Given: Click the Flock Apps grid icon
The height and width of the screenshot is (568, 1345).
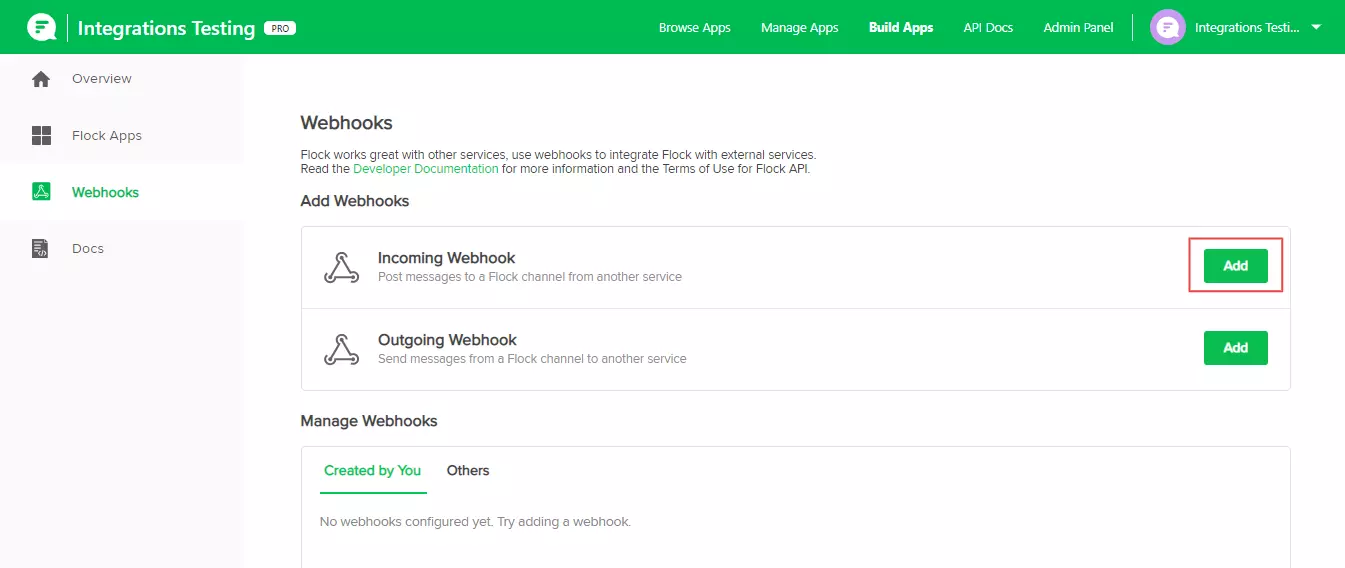Looking at the screenshot, I should click(41, 136).
